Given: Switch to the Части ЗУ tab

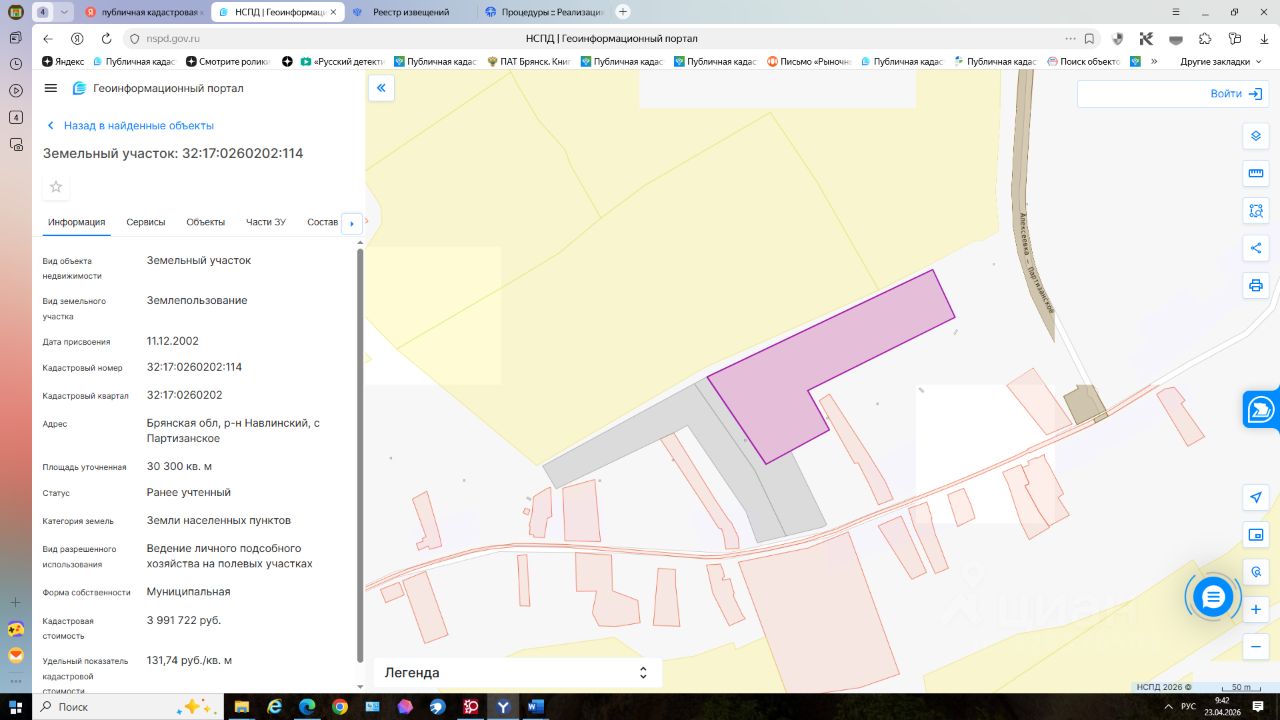Looking at the screenshot, I should pos(266,222).
